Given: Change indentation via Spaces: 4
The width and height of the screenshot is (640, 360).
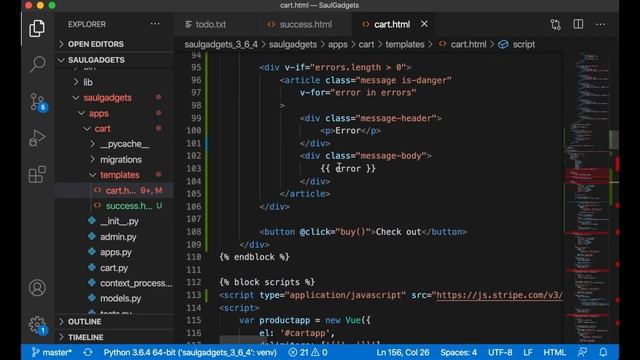Looking at the screenshot, I should tap(458, 352).
